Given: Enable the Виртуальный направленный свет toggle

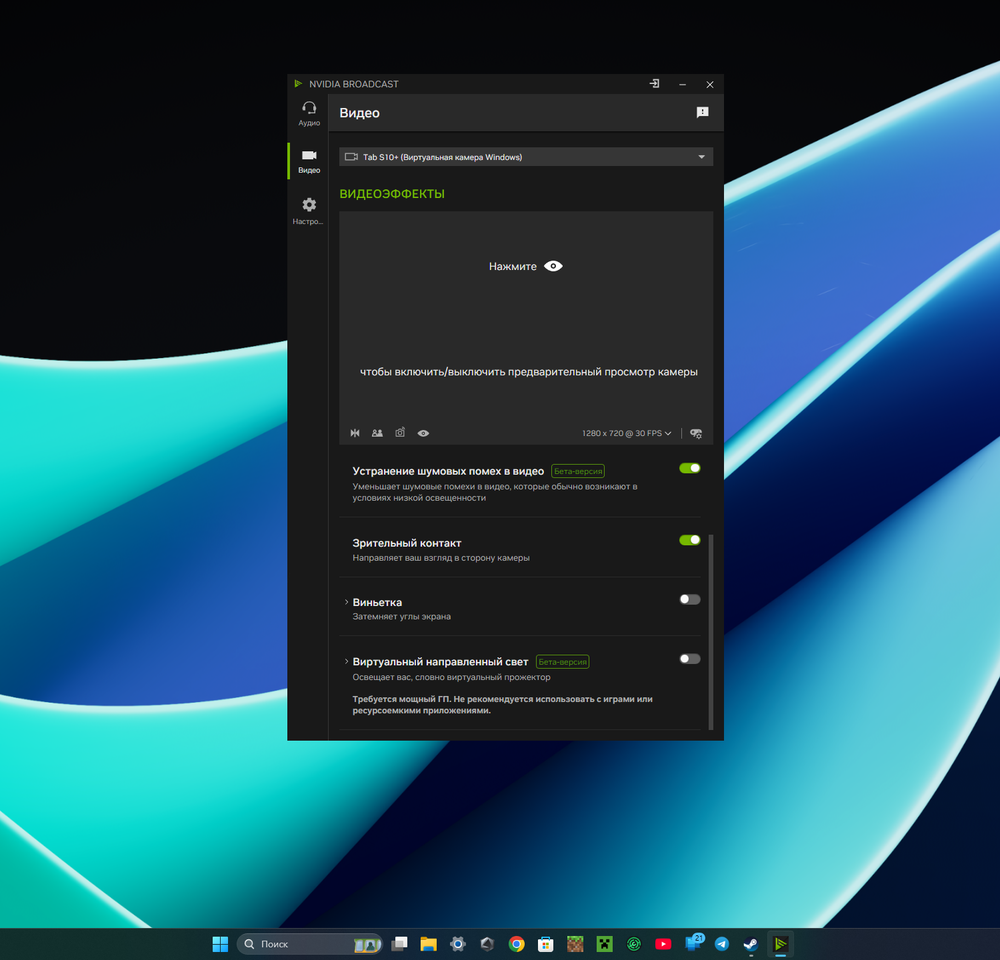Looking at the screenshot, I should point(690,659).
